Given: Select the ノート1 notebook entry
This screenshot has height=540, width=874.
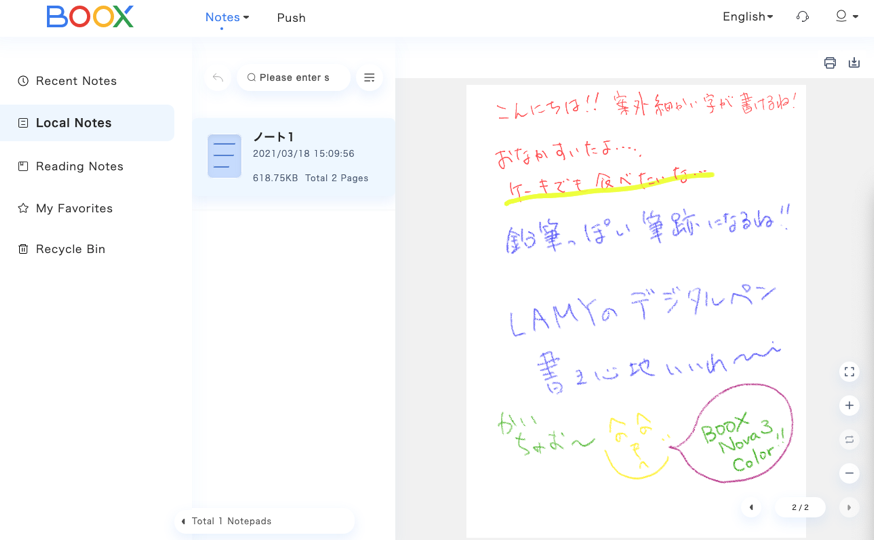Looking at the screenshot, I should [294, 159].
